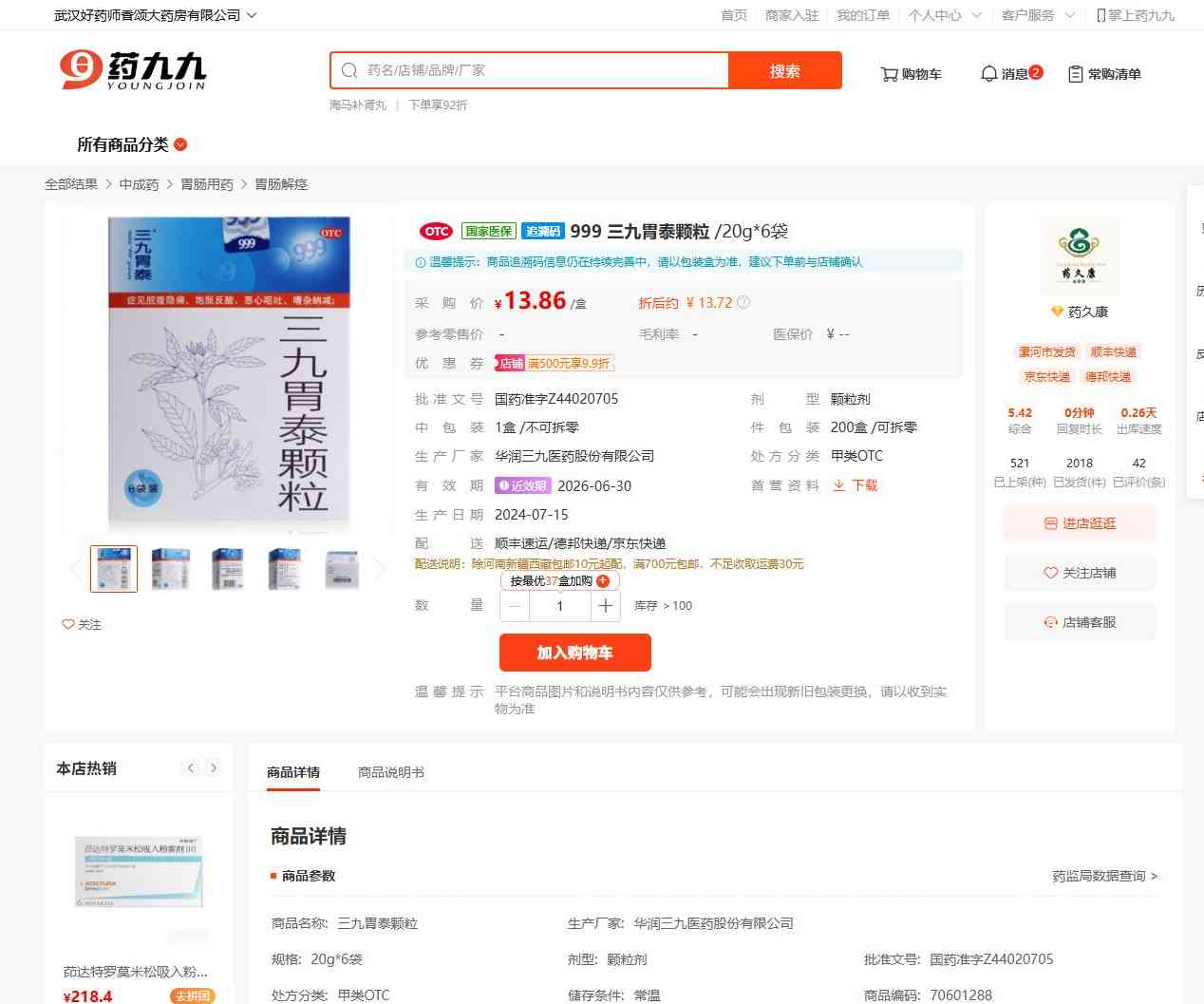Select the 商品详情 tab
The height and width of the screenshot is (1004, 1204).
click(x=293, y=772)
